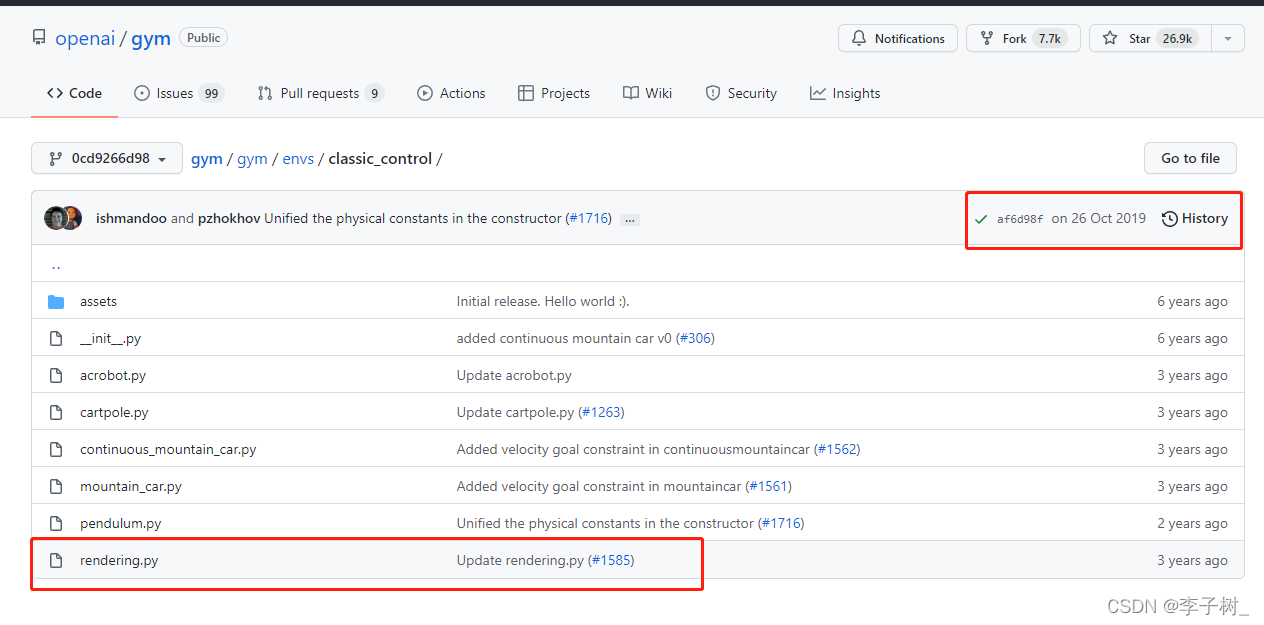Viewport: 1264px width, 625px height.
Task: Click the file icon beside acrobot.py
Action: pyautogui.click(x=56, y=375)
